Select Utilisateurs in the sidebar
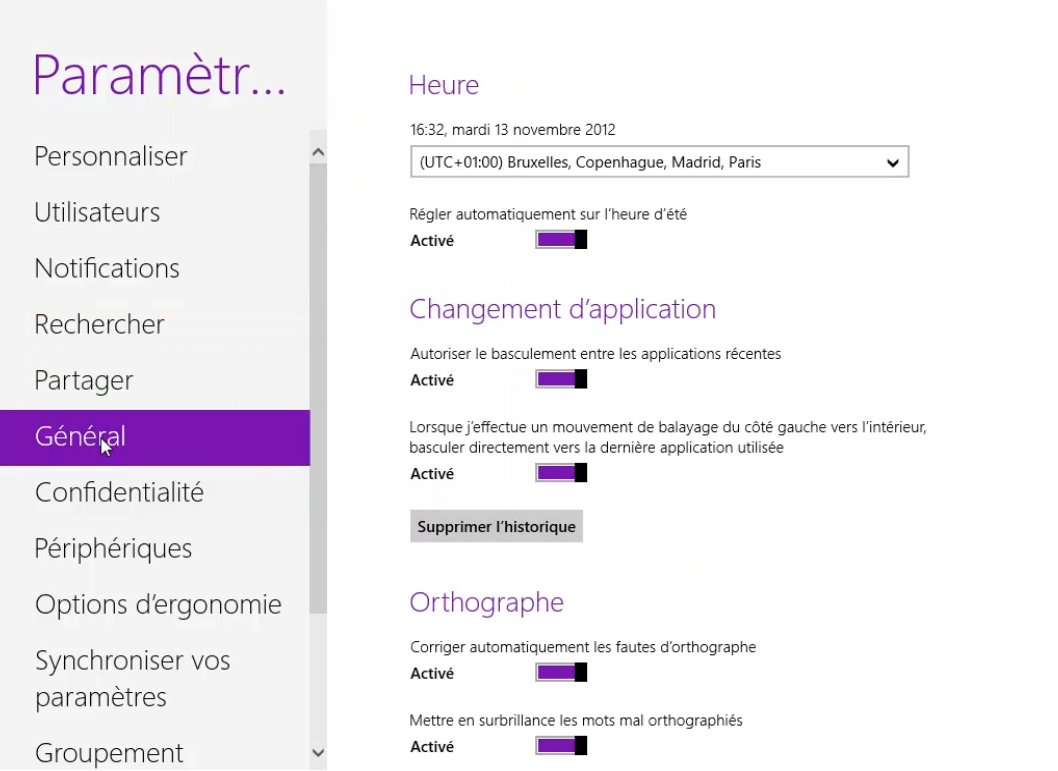 pyautogui.click(x=97, y=213)
